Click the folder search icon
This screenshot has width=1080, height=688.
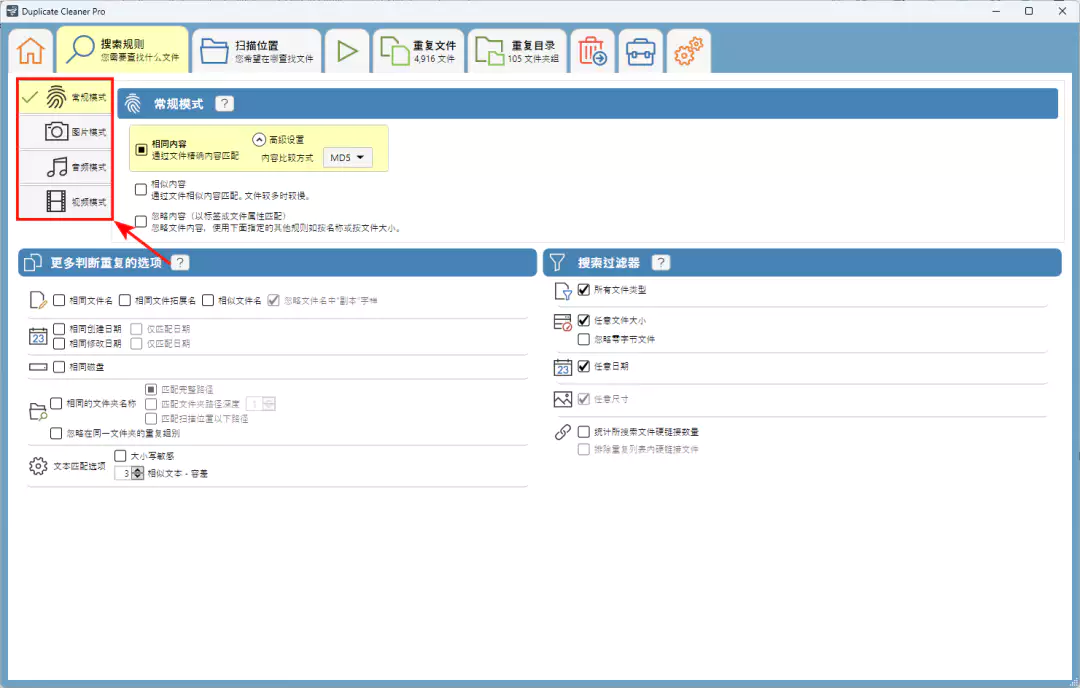point(38,412)
